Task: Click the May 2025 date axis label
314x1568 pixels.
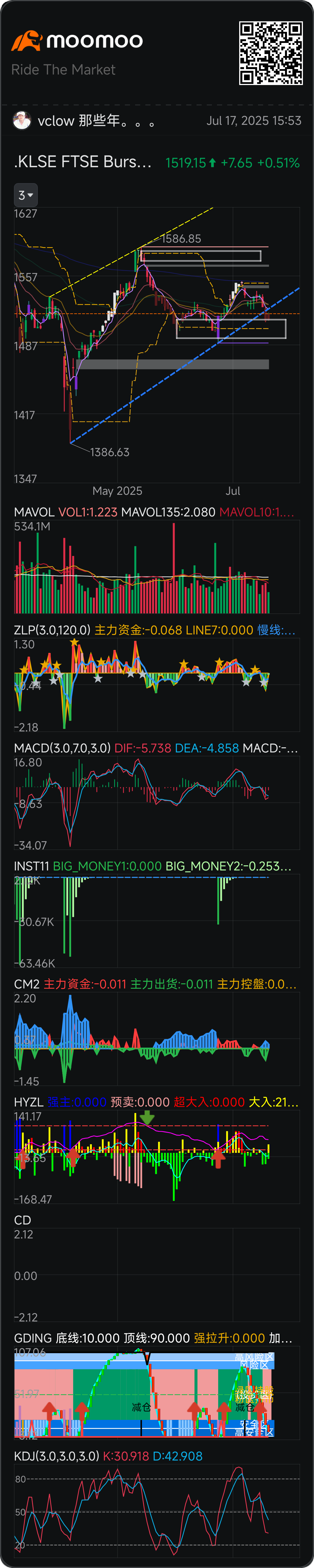Action: [x=117, y=491]
